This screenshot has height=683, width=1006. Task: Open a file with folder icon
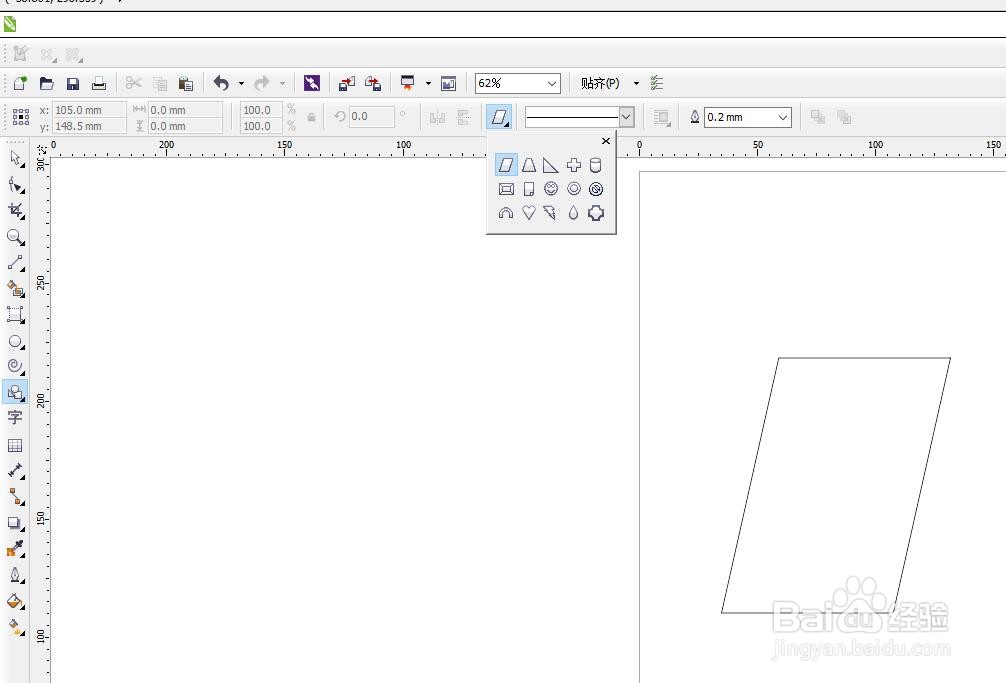pyautogui.click(x=46, y=83)
